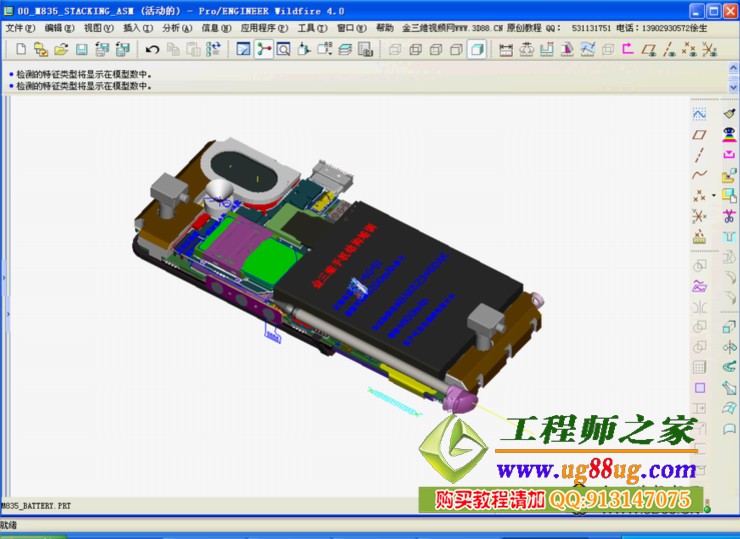
Task: Select the Datum Axis creation tool
Action: pyautogui.click(x=699, y=154)
